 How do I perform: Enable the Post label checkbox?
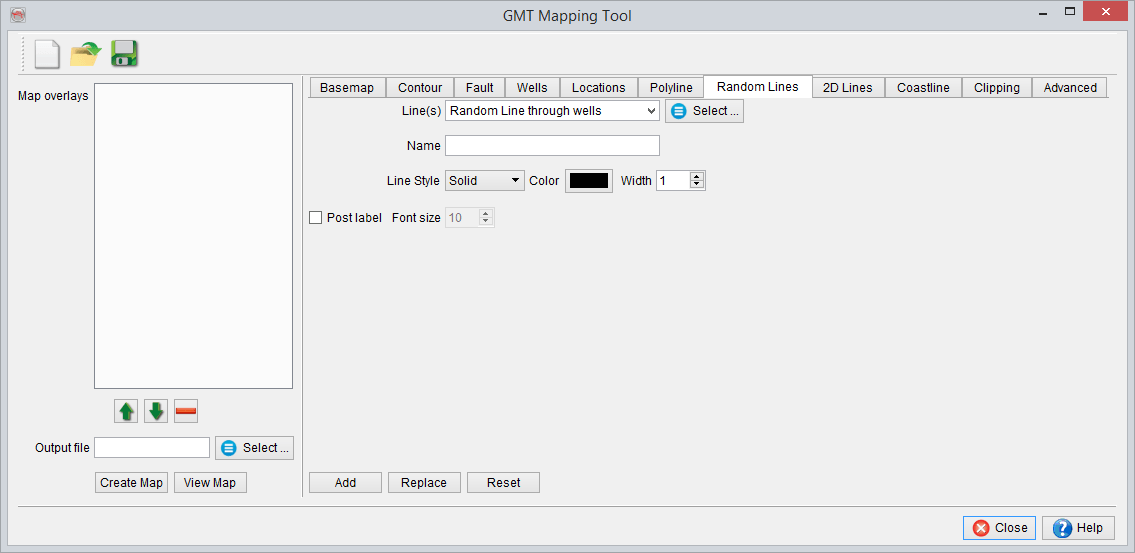316,217
